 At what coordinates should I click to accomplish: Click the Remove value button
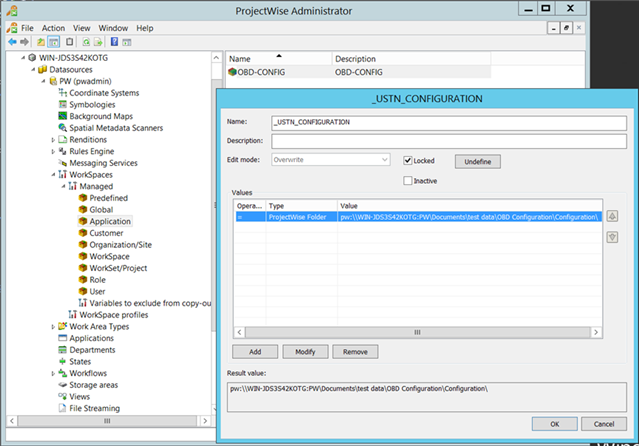tap(355, 351)
